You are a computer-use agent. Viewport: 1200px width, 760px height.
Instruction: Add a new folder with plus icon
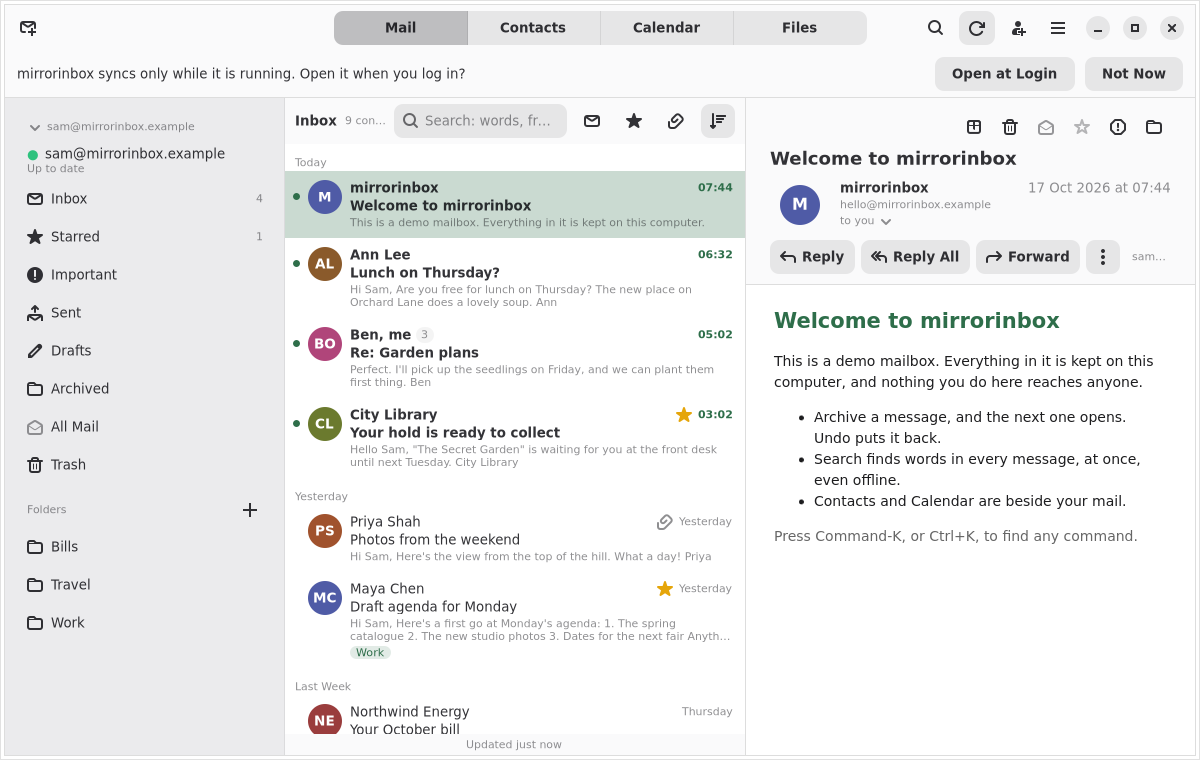(x=250, y=510)
